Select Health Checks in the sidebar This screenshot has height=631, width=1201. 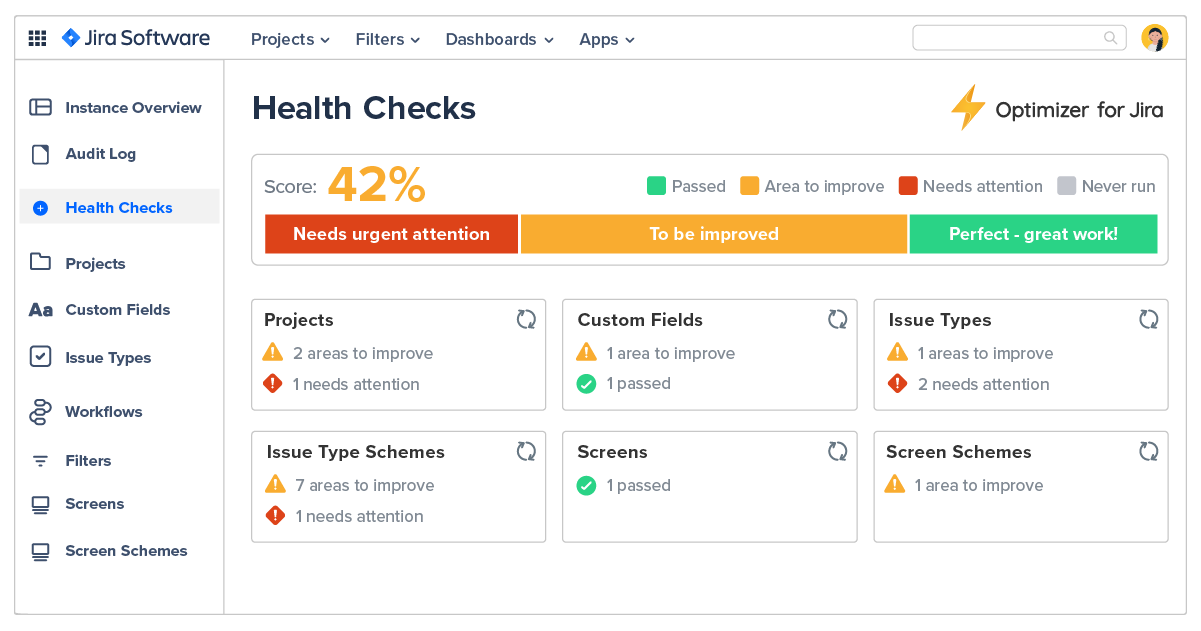coord(119,208)
